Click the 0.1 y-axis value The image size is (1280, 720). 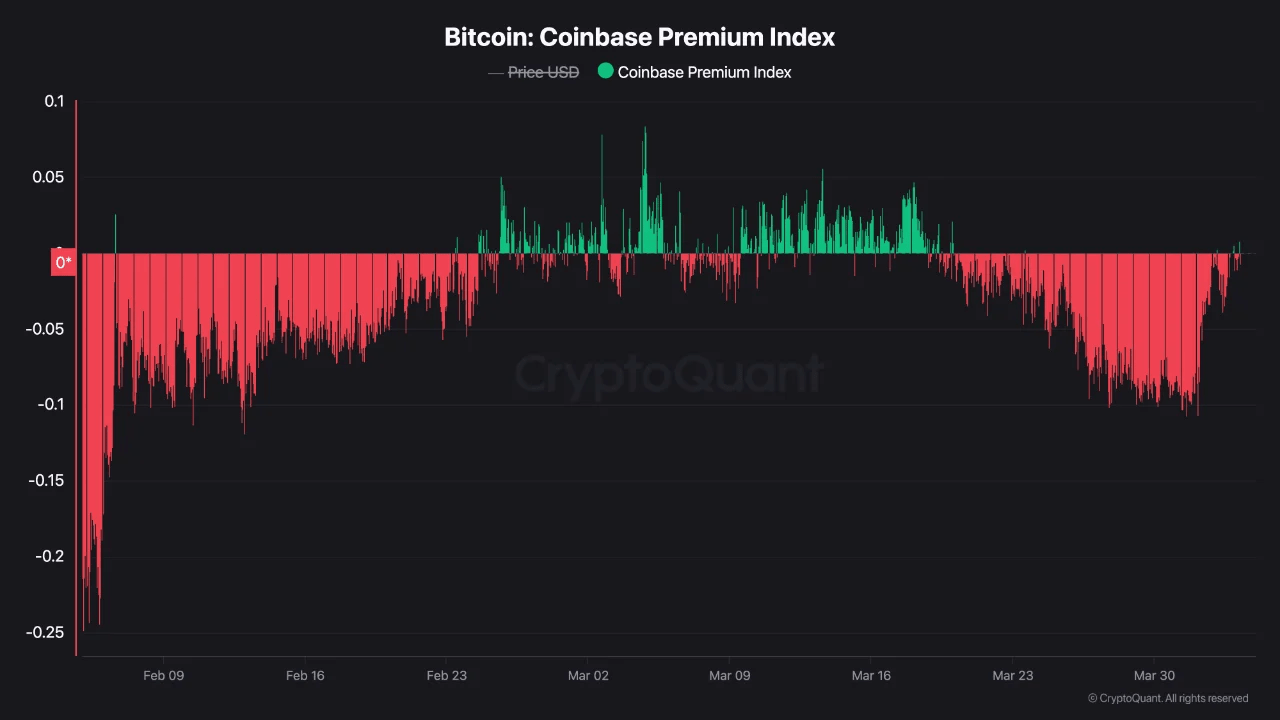point(54,101)
